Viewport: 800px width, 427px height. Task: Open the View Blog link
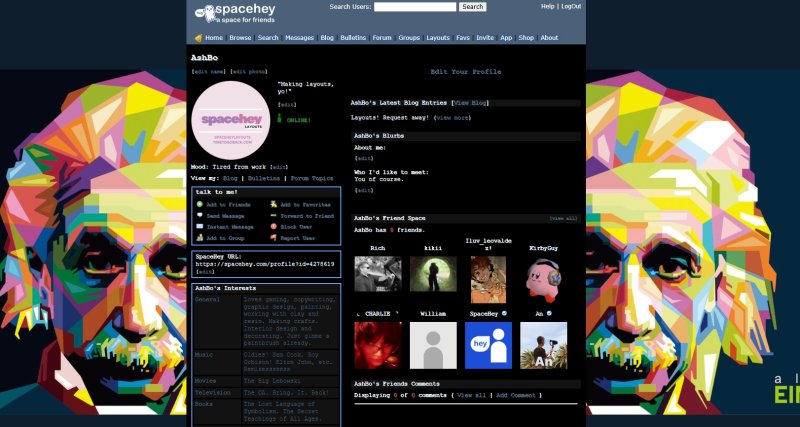(x=470, y=103)
